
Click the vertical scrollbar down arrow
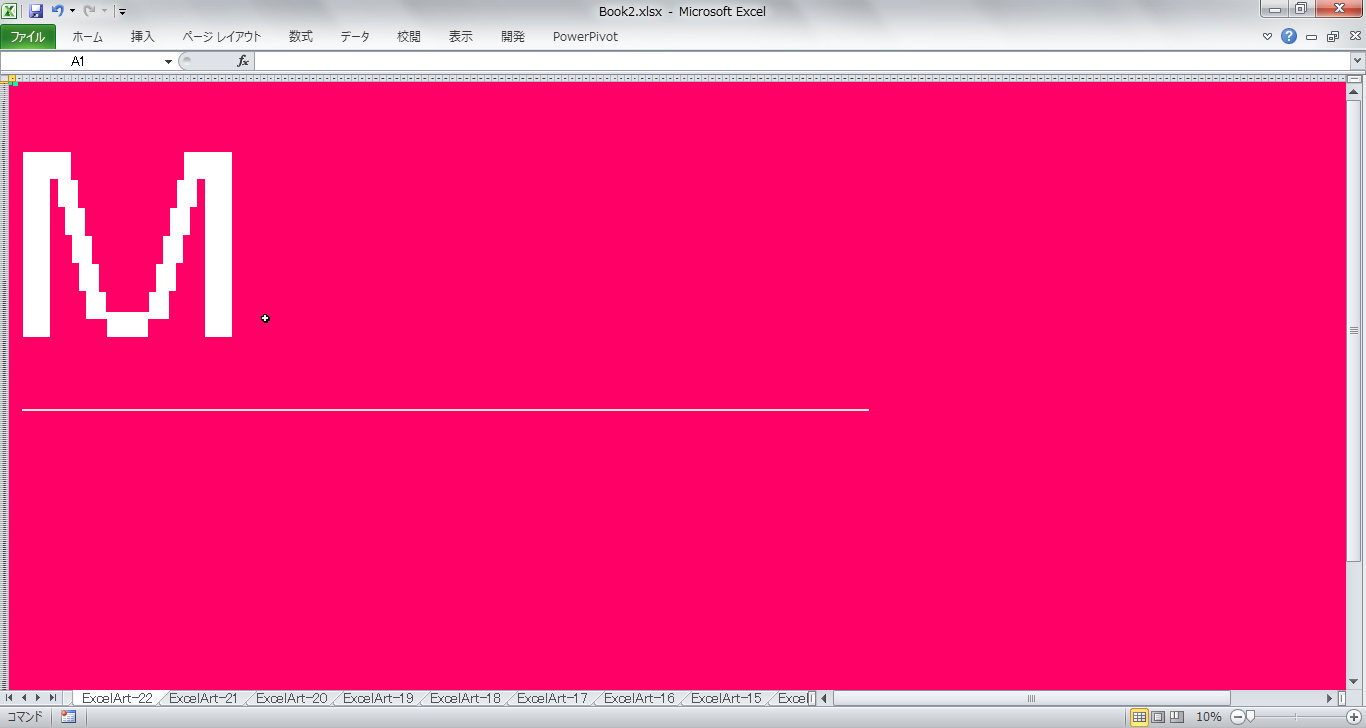coord(1354,683)
